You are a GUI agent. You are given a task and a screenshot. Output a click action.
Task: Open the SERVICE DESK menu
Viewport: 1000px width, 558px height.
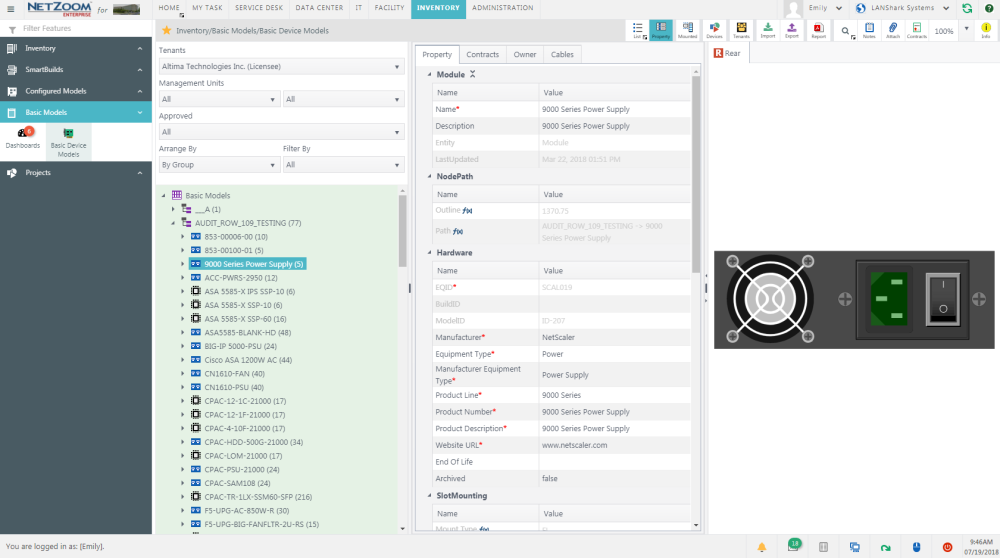(259, 8)
